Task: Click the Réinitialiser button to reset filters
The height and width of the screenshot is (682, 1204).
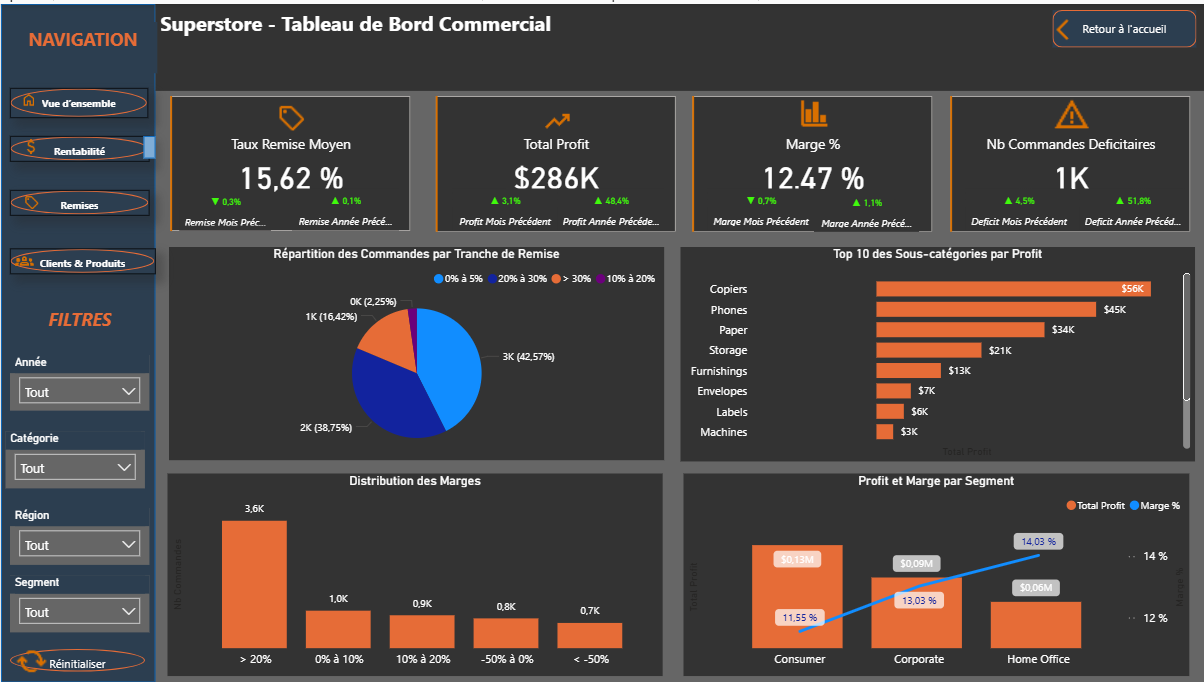Action: click(x=78, y=662)
